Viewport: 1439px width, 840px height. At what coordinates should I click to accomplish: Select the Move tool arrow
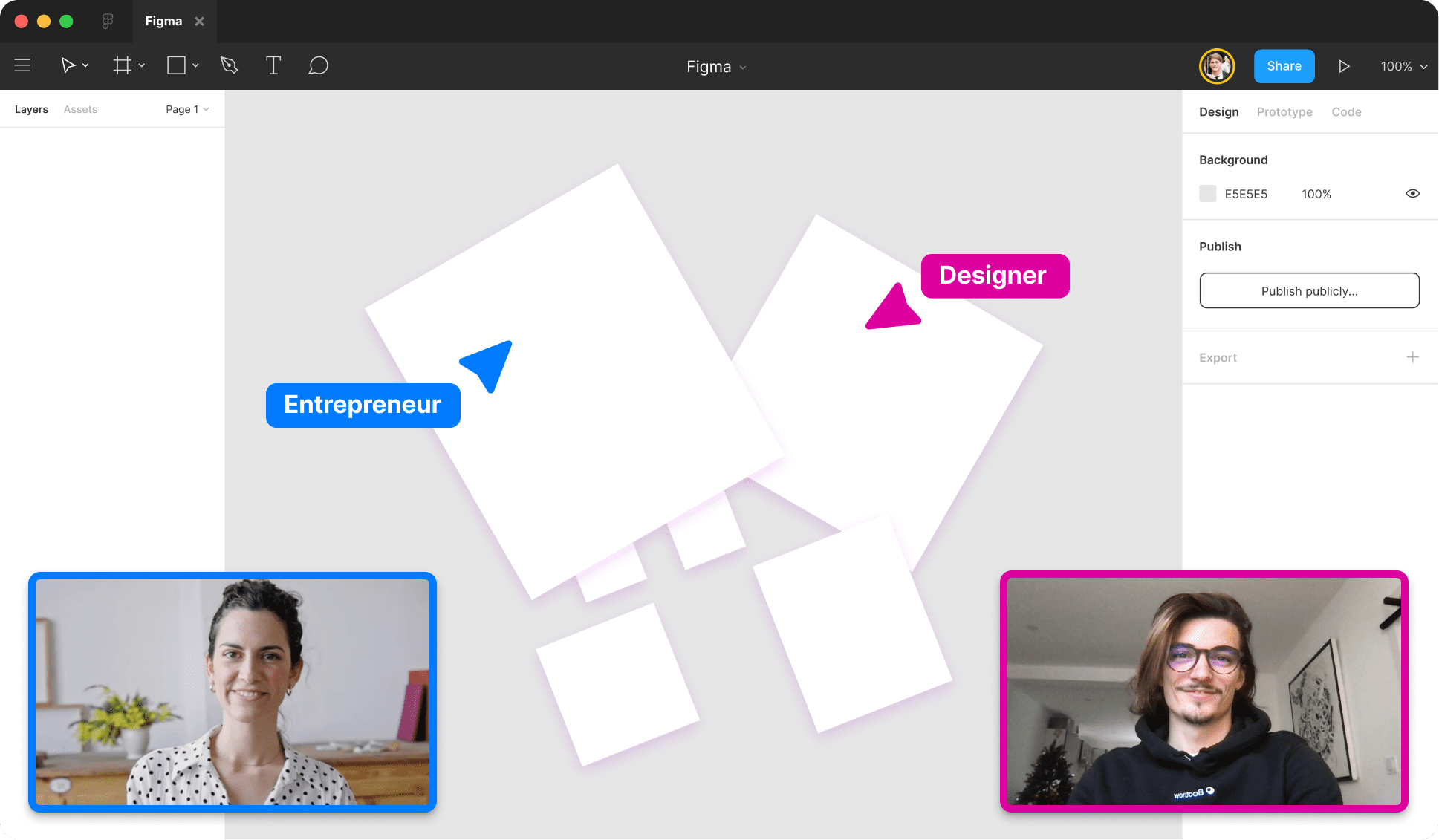click(x=68, y=65)
